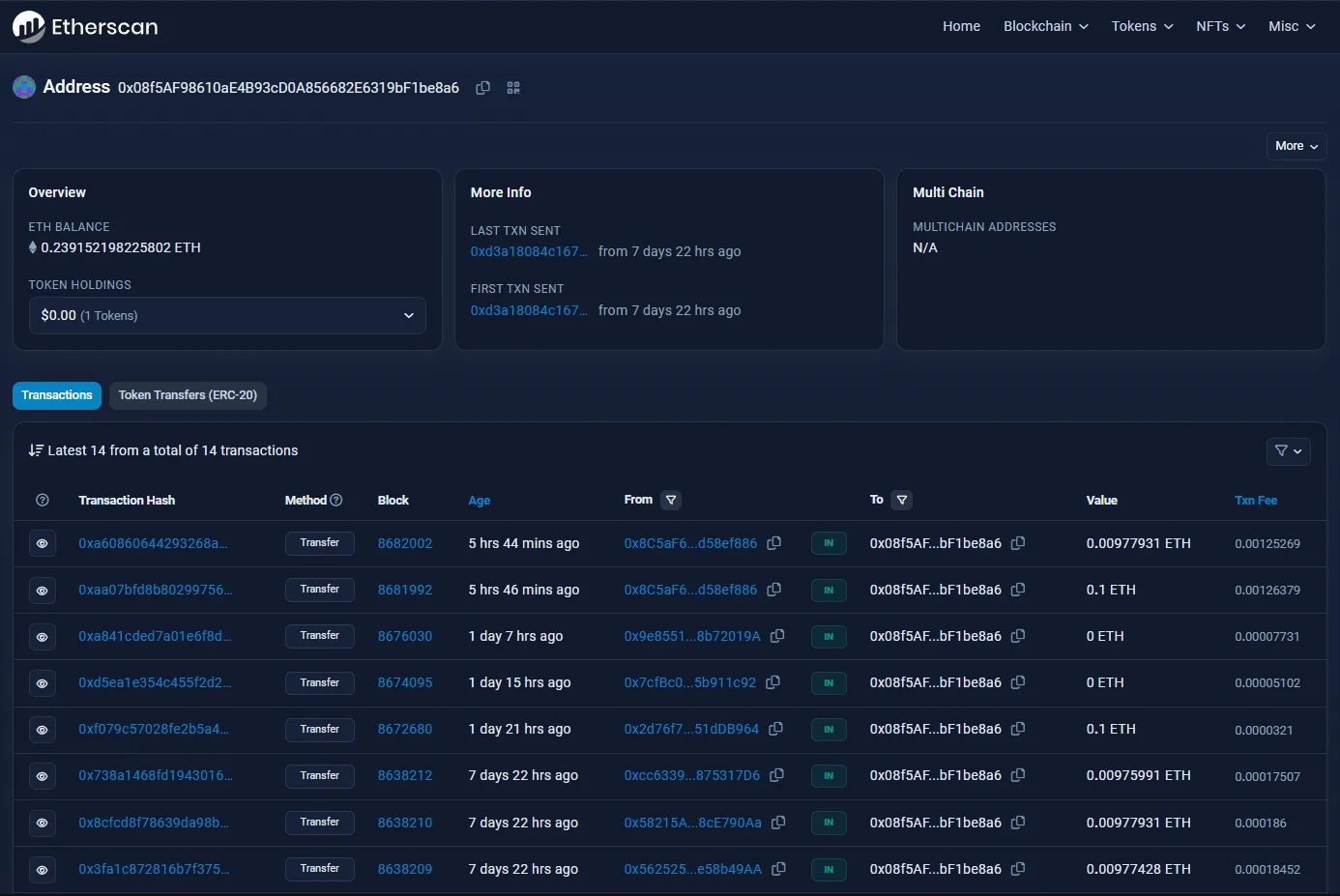Toggle quick view for block 8676030 transaction
The width and height of the screenshot is (1340, 896).
(42, 636)
